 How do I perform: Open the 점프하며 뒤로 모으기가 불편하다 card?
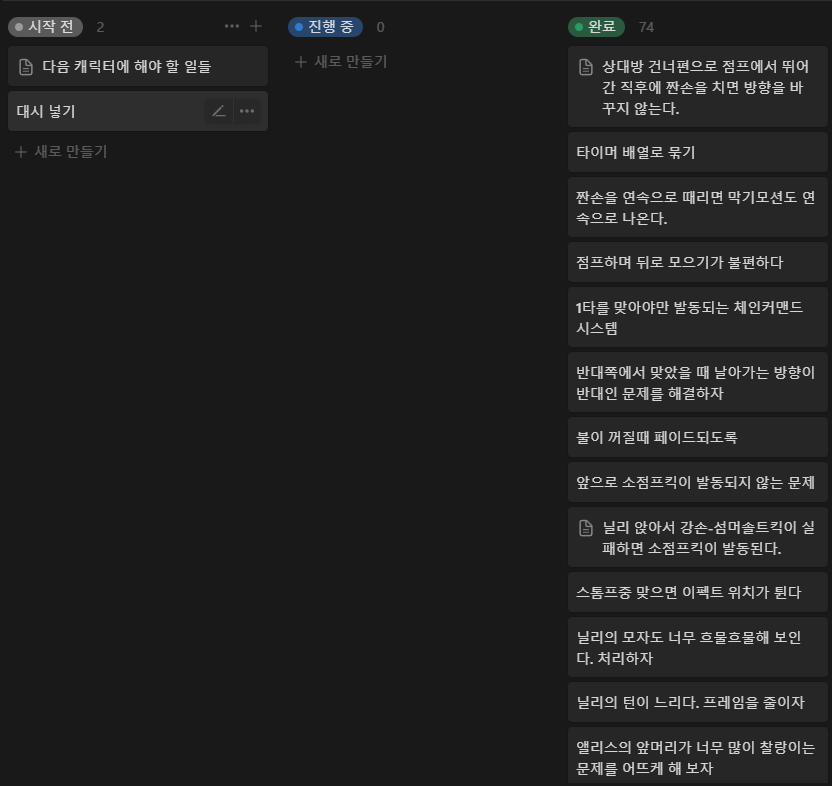pyautogui.click(x=697, y=262)
